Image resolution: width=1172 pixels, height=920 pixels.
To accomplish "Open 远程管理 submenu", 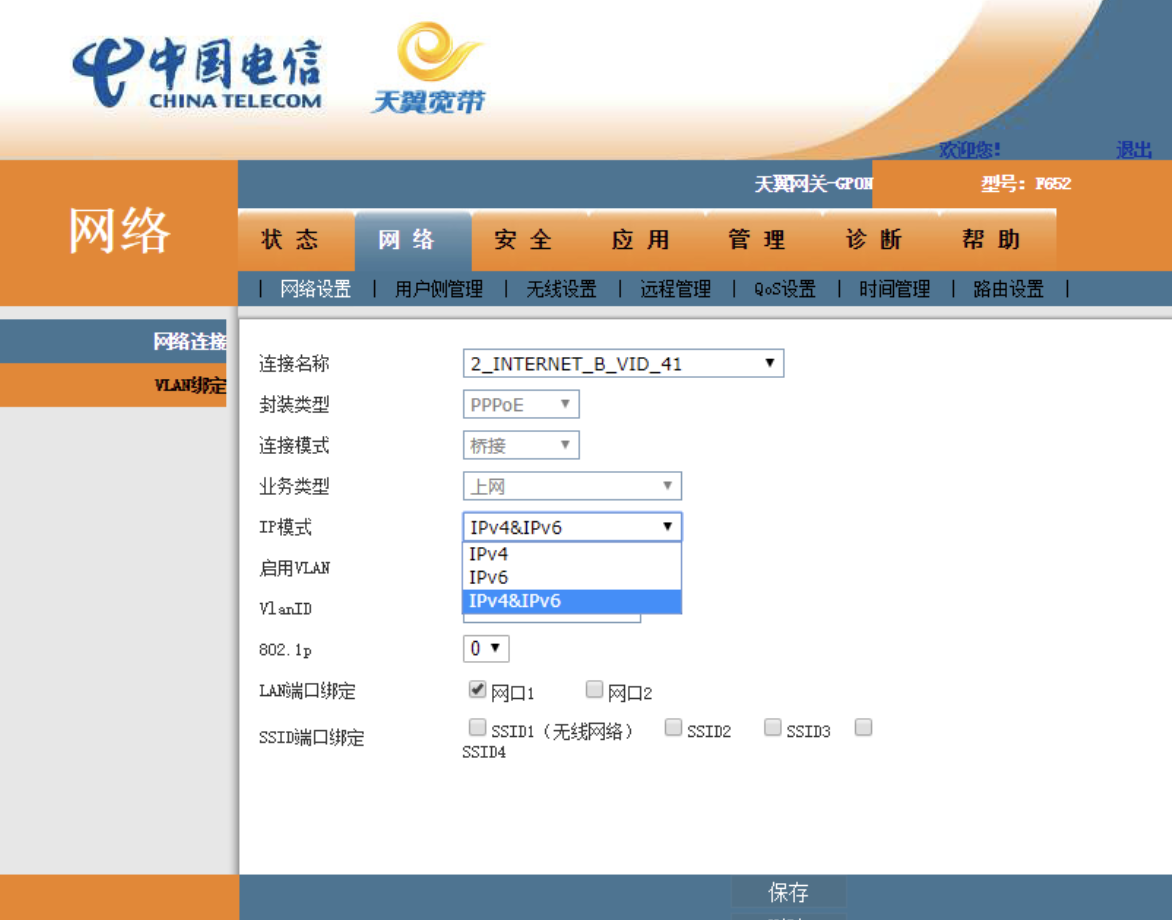I will (676, 289).
